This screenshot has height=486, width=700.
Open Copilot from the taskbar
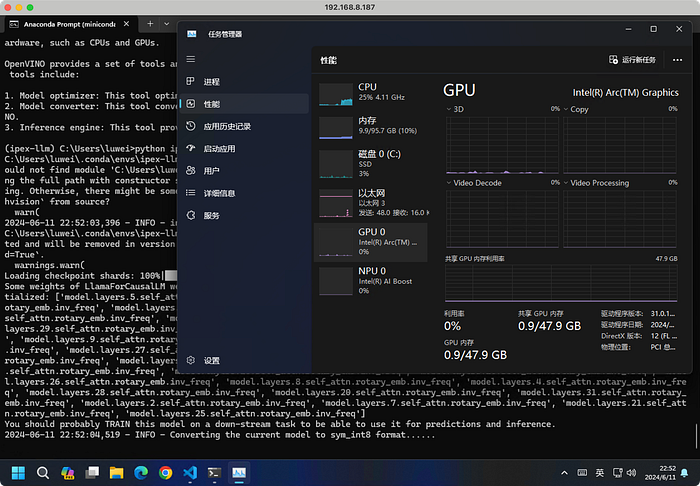[67, 473]
